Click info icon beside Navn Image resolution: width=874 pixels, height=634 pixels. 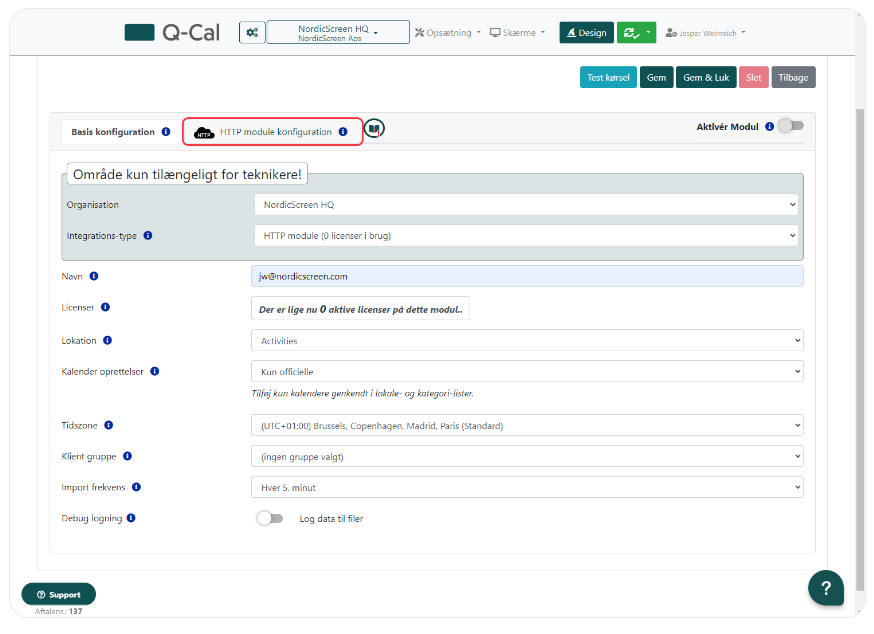pos(94,276)
